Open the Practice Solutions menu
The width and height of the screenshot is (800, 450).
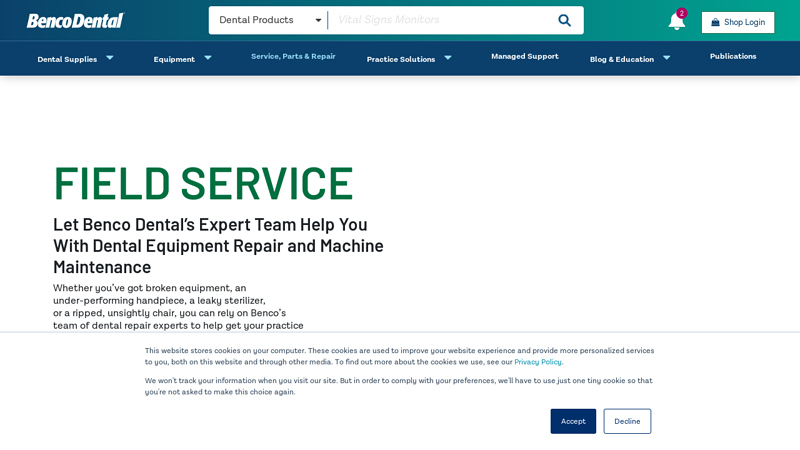[x=401, y=59]
